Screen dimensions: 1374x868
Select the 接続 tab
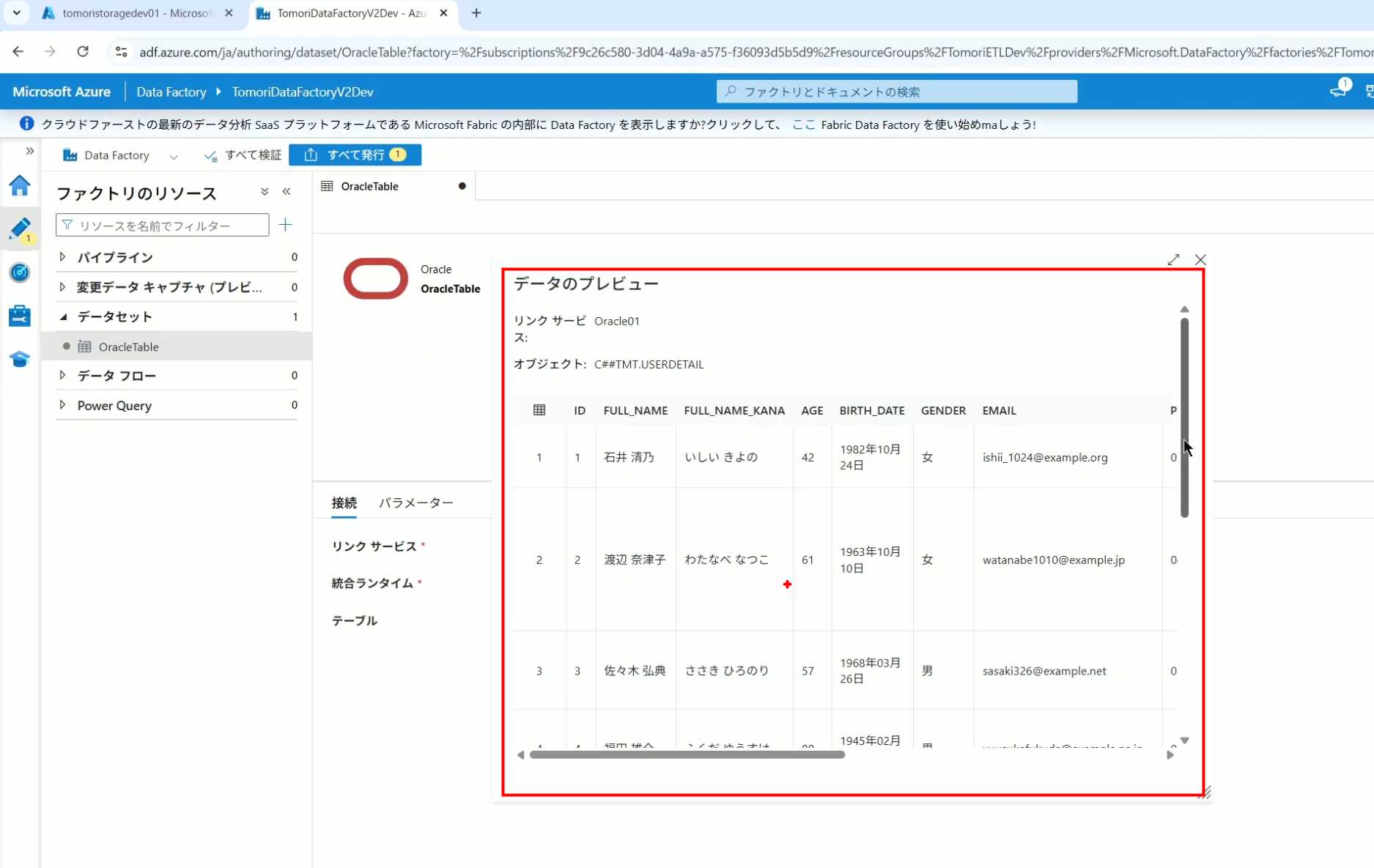(344, 502)
